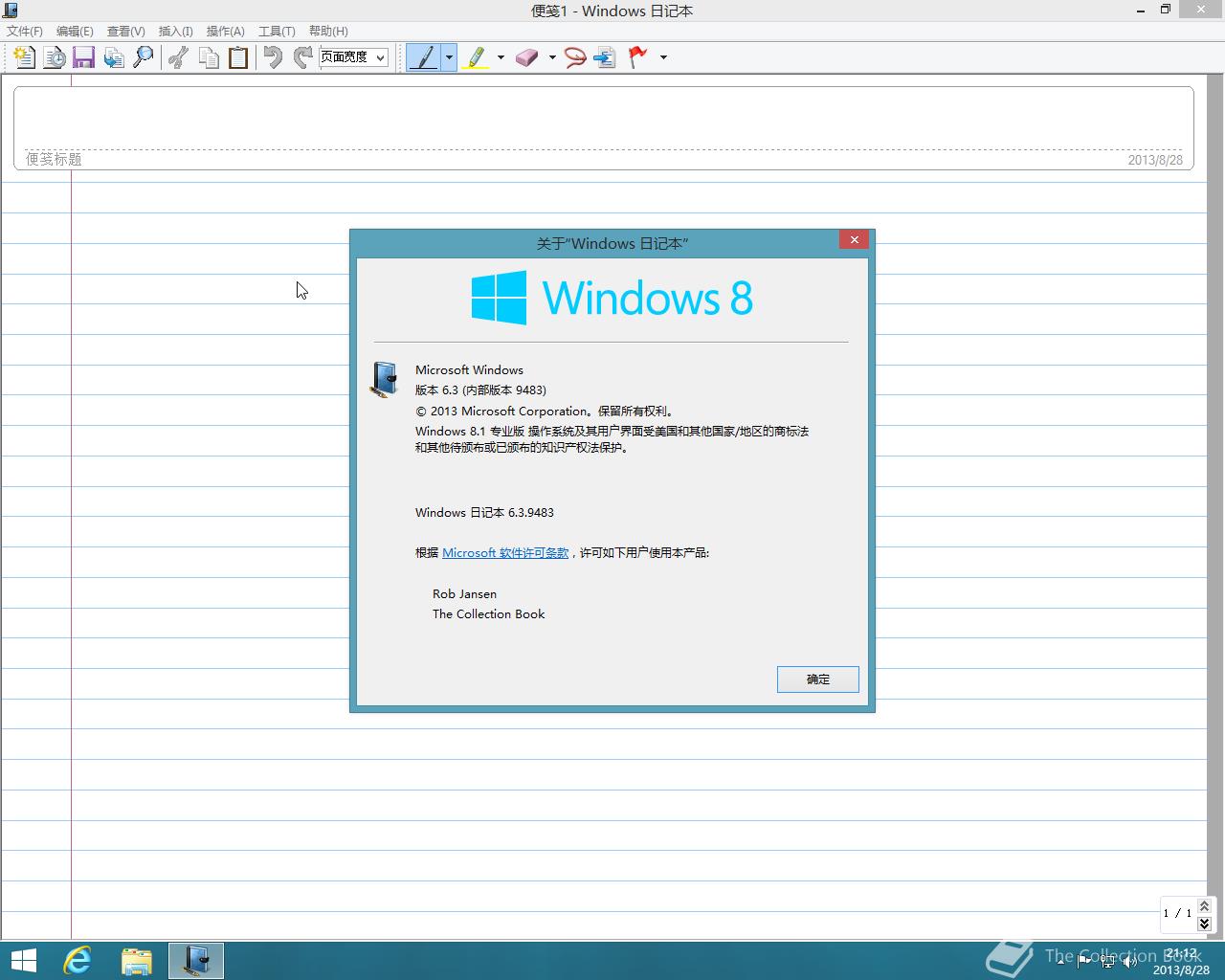Open the 工具(T) menu
The height and width of the screenshot is (980, 1225).
pos(277,32)
